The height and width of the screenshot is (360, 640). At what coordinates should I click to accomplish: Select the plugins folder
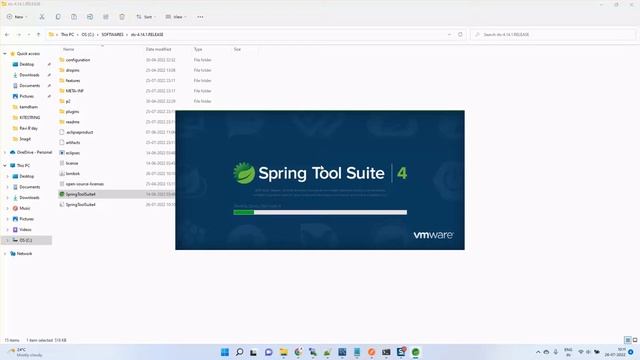tap(72, 111)
